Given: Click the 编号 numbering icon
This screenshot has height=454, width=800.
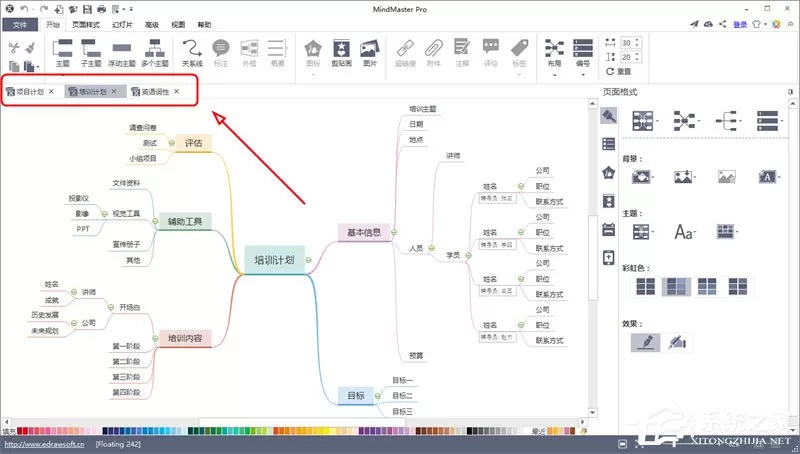Looking at the screenshot, I should [583, 53].
